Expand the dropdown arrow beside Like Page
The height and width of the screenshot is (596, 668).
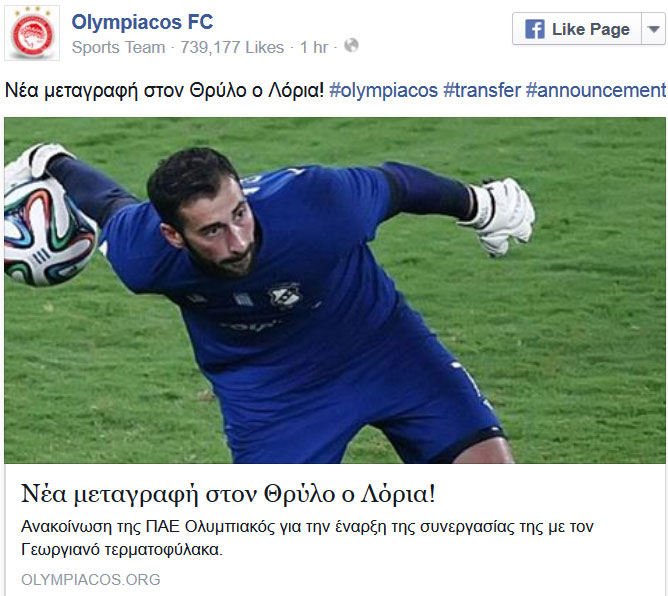click(653, 29)
